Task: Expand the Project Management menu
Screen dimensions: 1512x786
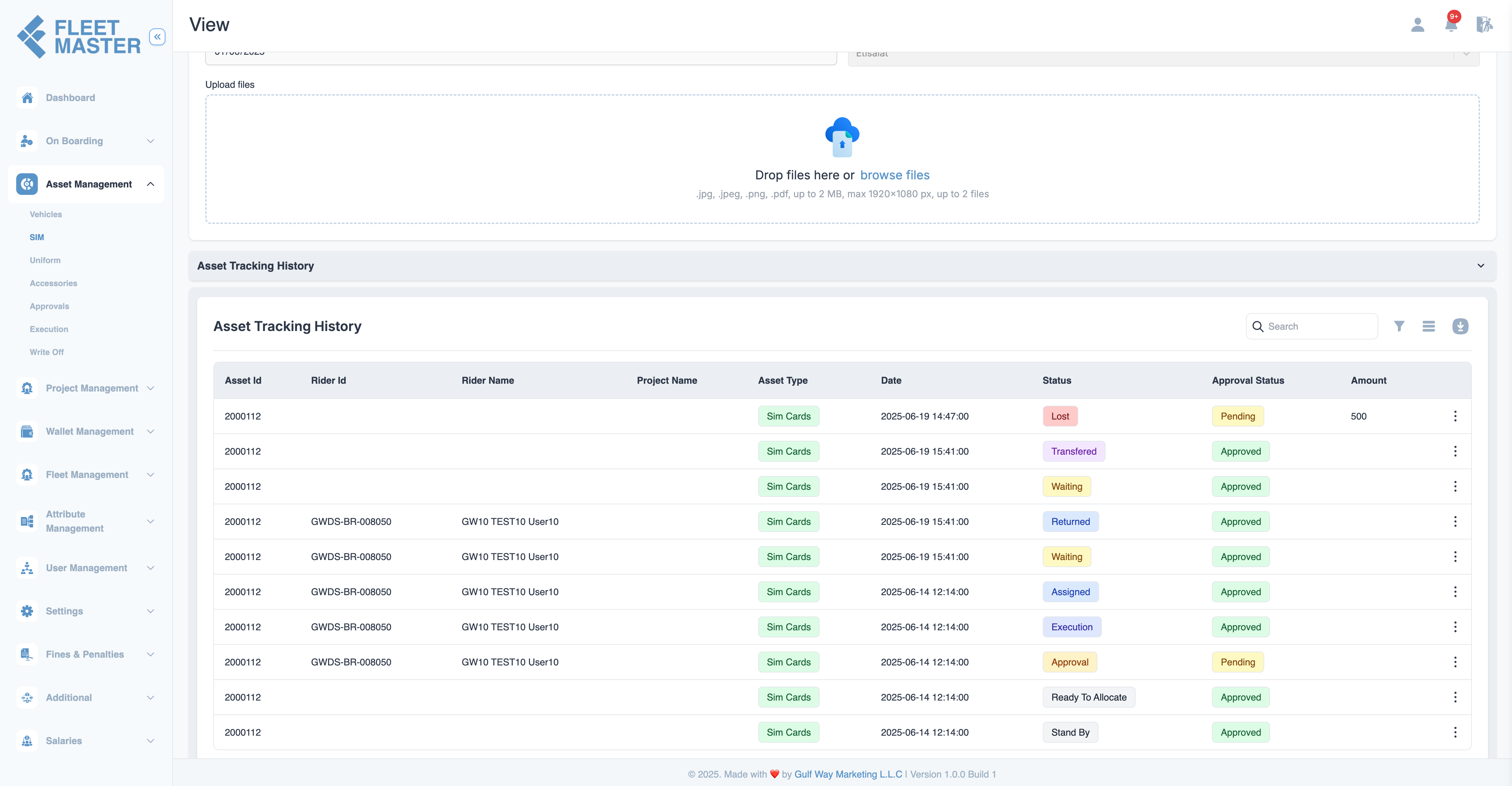Action: coord(150,388)
